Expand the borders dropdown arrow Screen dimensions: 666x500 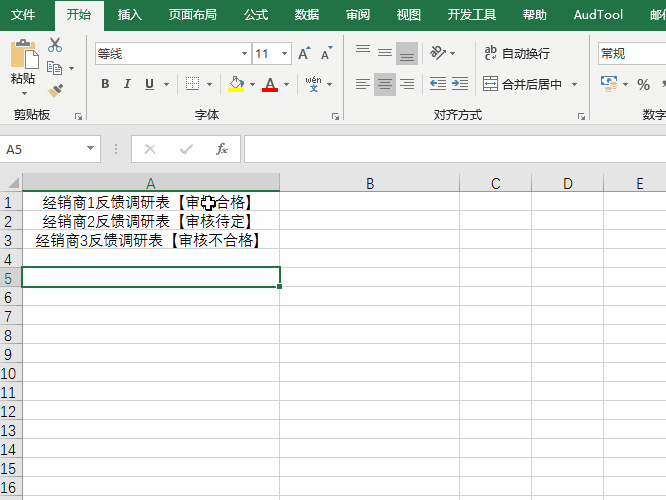click(209, 84)
